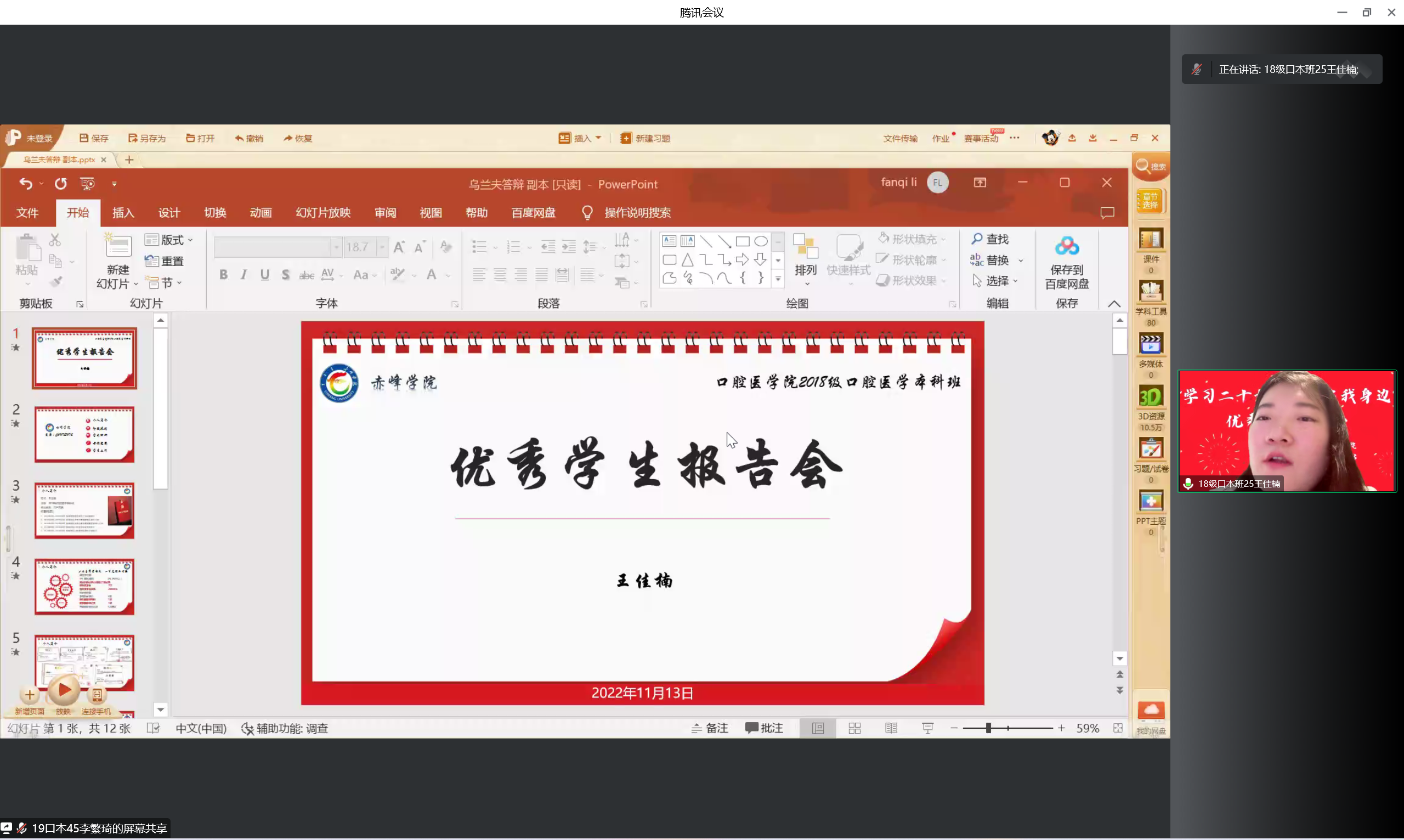Open the multimedia sidebar icon
The image size is (1404, 840).
coord(1151,344)
